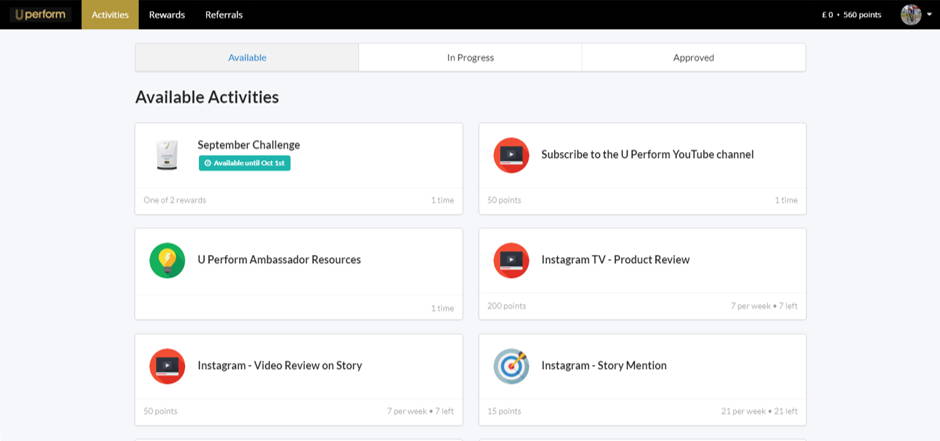Viewport: 940px width, 441px height.
Task: Click '7 per week • 7 left' on Instagram TV card
Action: 764,306
